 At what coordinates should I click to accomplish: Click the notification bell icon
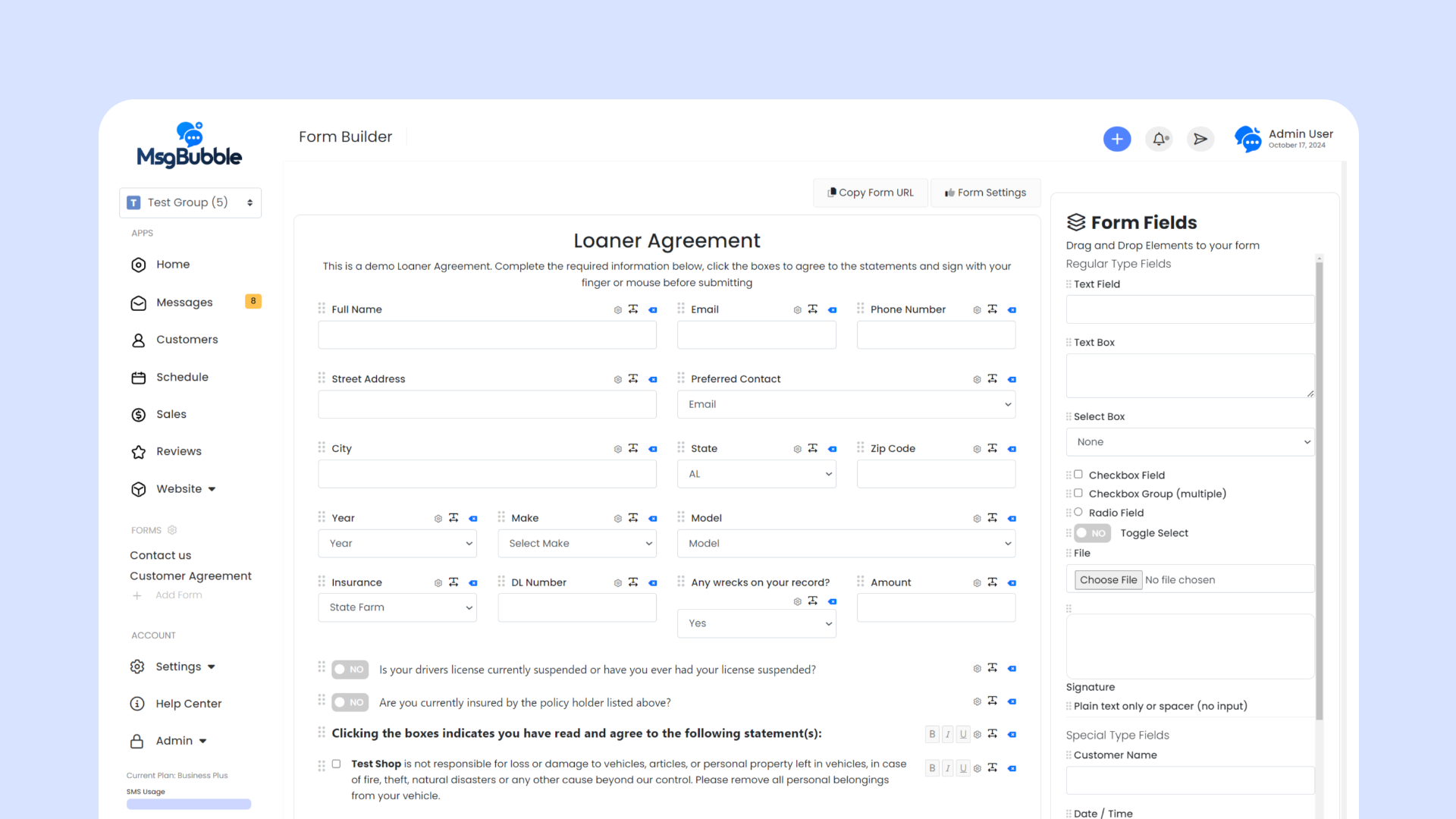click(1159, 138)
